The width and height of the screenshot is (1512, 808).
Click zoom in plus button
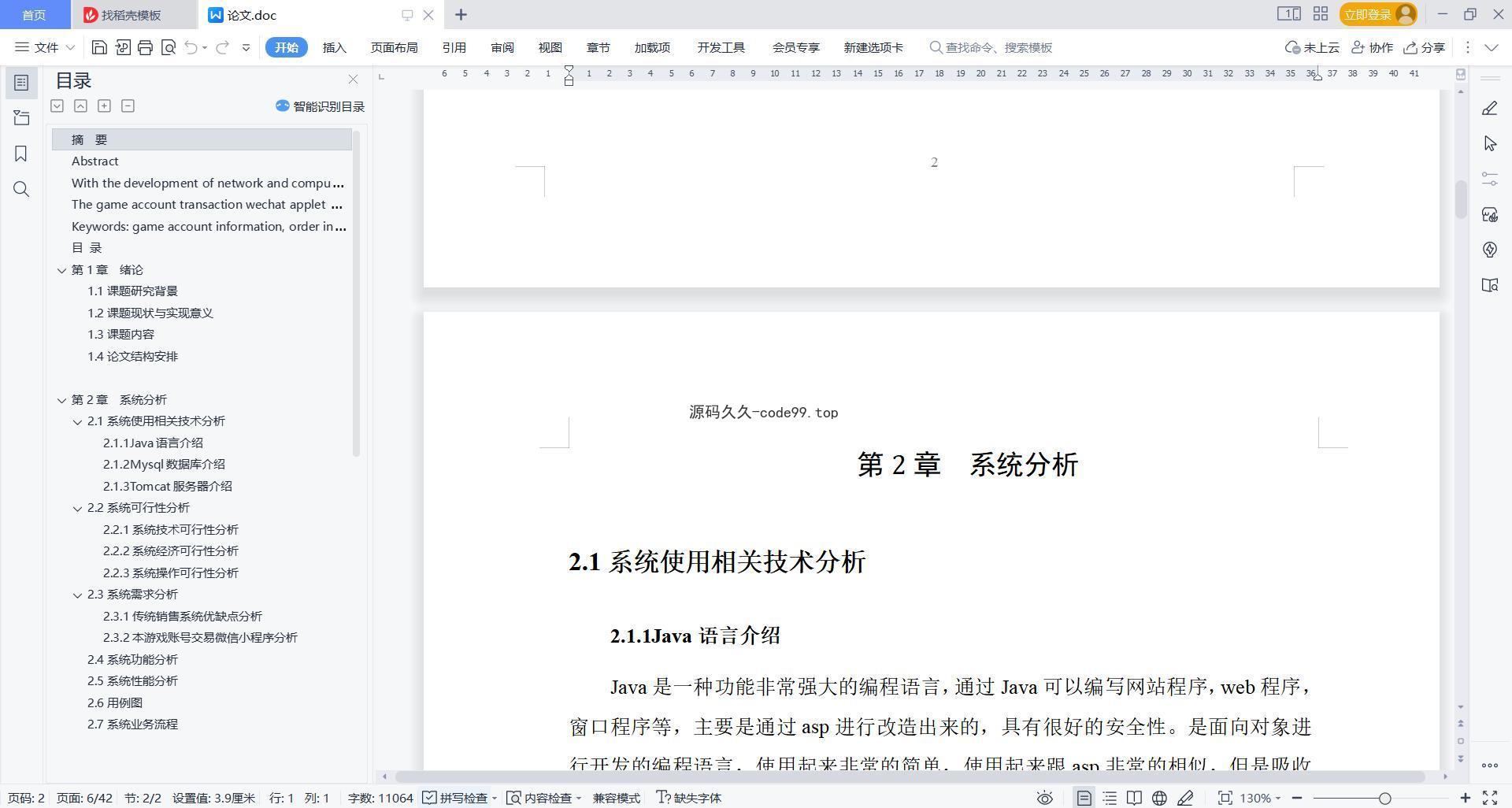tap(1465, 798)
